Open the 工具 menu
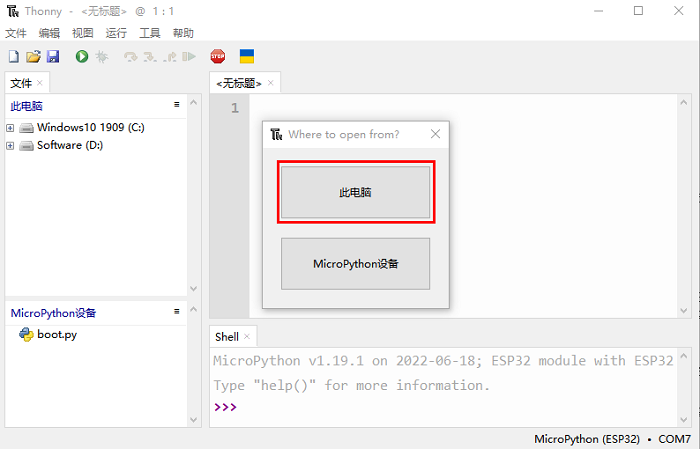This screenshot has width=700, height=449. click(x=149, y=33)
